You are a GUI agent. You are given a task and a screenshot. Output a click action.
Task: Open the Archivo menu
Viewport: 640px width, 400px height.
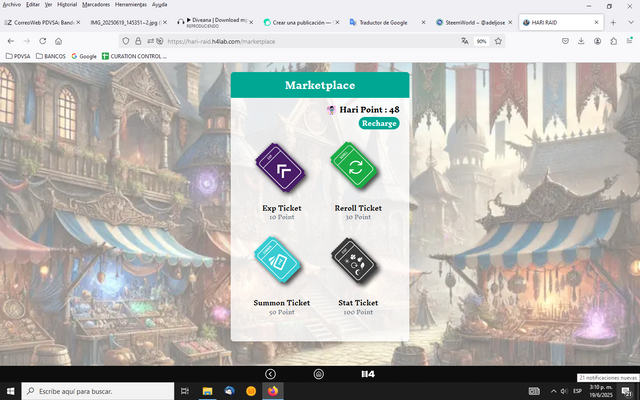coord(12,4)
